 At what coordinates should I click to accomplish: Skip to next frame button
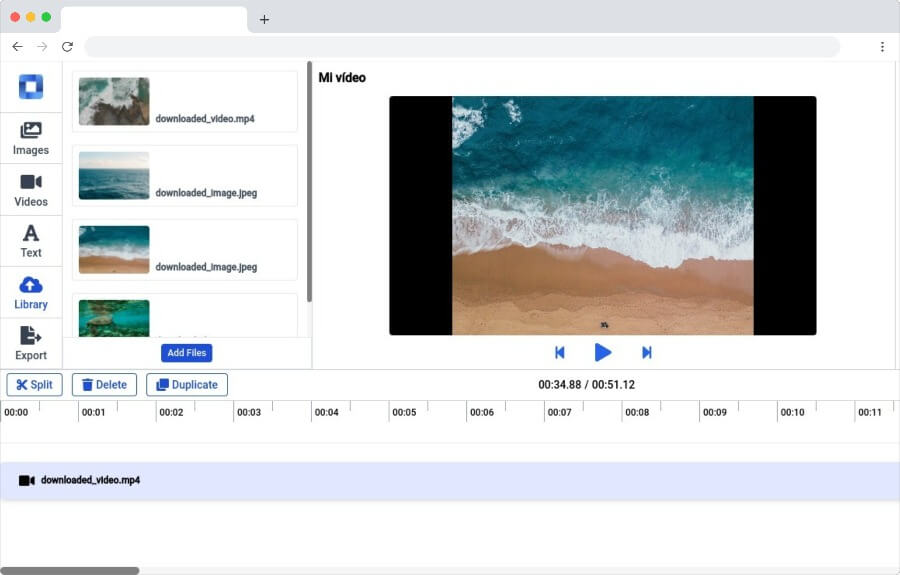click(x=646, y=352)
